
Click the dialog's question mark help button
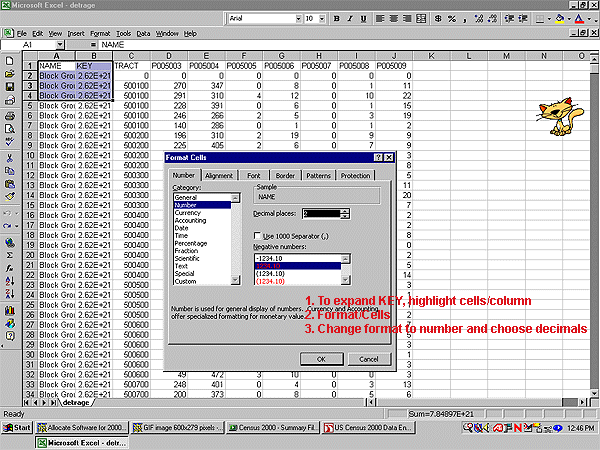click(377, 158)
